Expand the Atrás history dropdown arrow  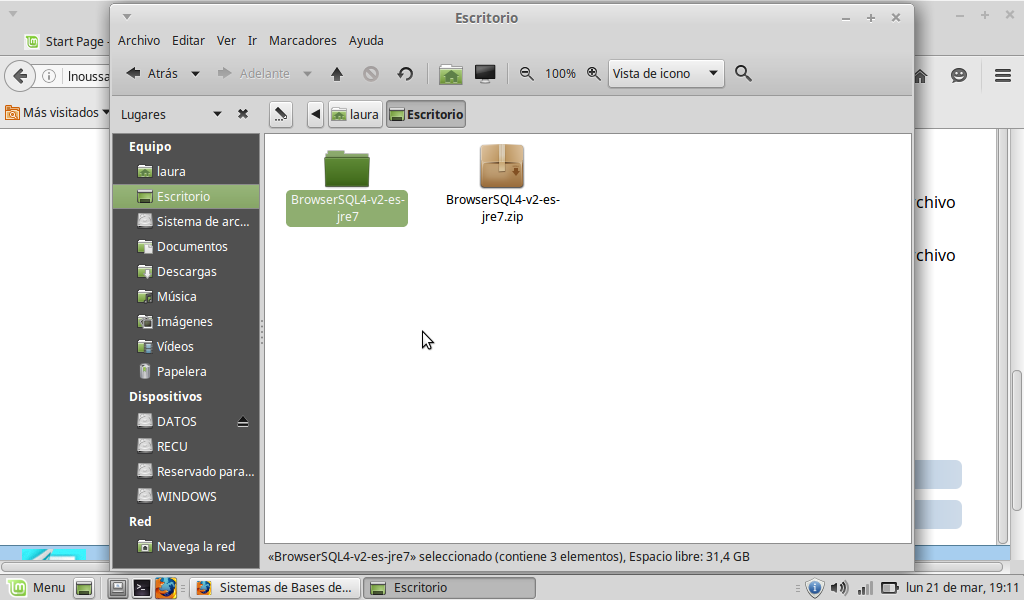point(196,73)
